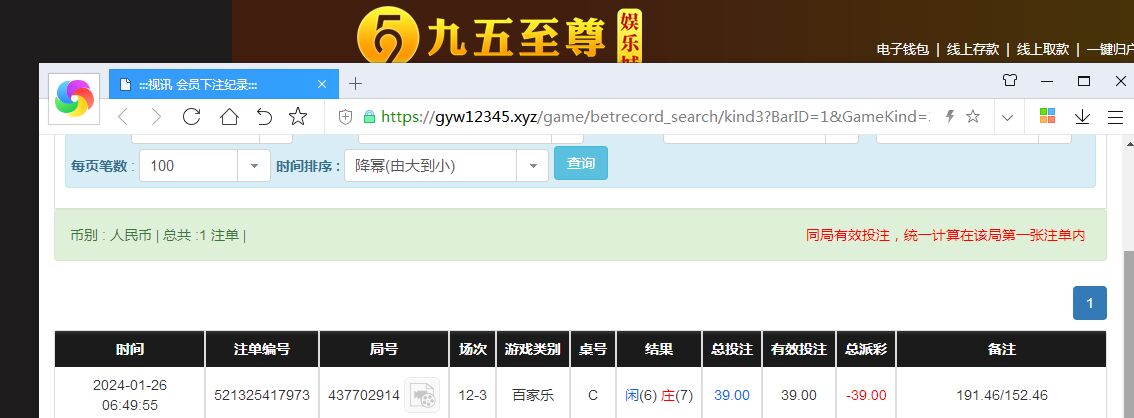Screen dimensions: 1134x418
Task: Click the security shield icon in address bar
Action: (346, 116)
